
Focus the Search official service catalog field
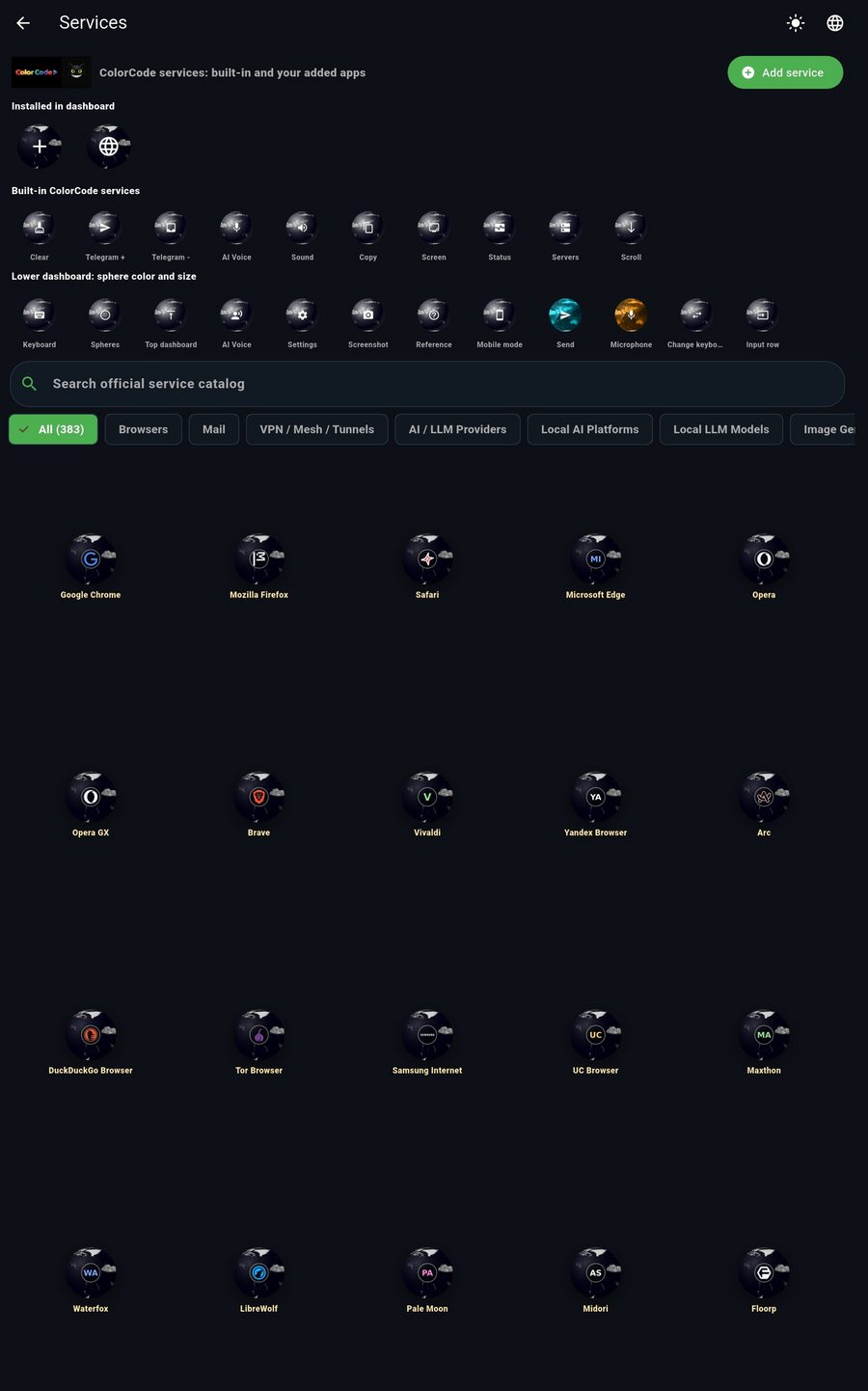coord(427,384)
